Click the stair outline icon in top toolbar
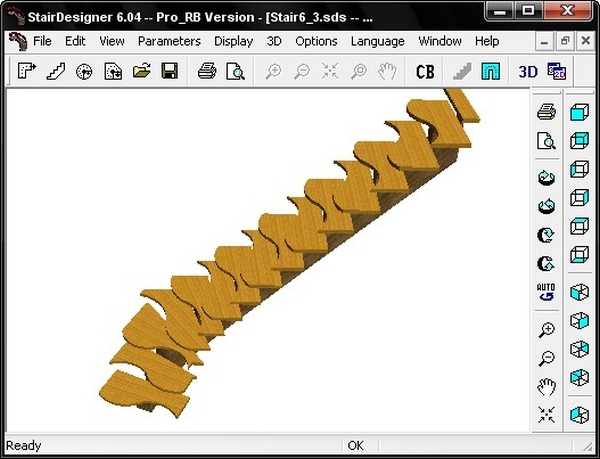Viewport: 600px width, 459px height. (56, 71)
